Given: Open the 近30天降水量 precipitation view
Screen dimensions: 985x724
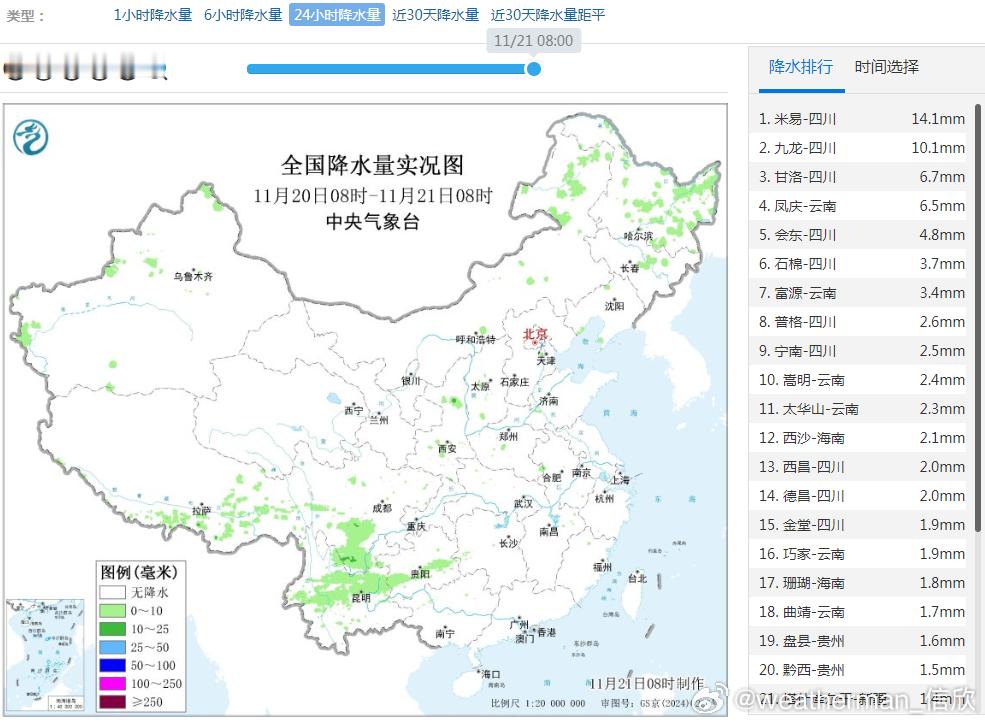Looking at the screenshot, I should point(435,17).
